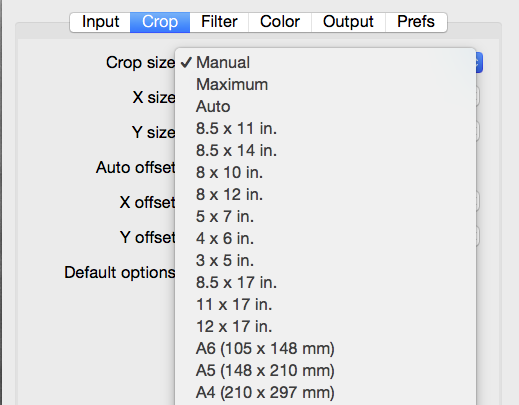Open the Filter tab
Screen dimensions: 519x405
[x=219, y=22]
